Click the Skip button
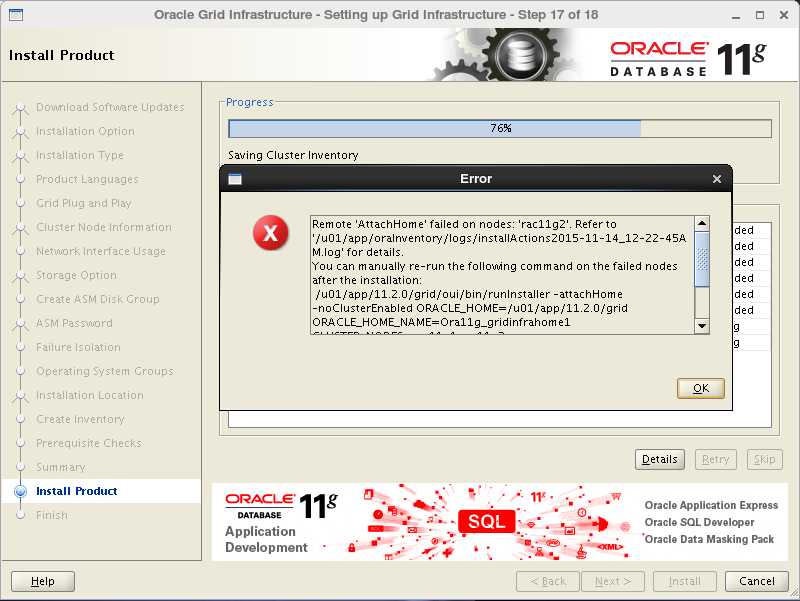 tap(764, 459)
